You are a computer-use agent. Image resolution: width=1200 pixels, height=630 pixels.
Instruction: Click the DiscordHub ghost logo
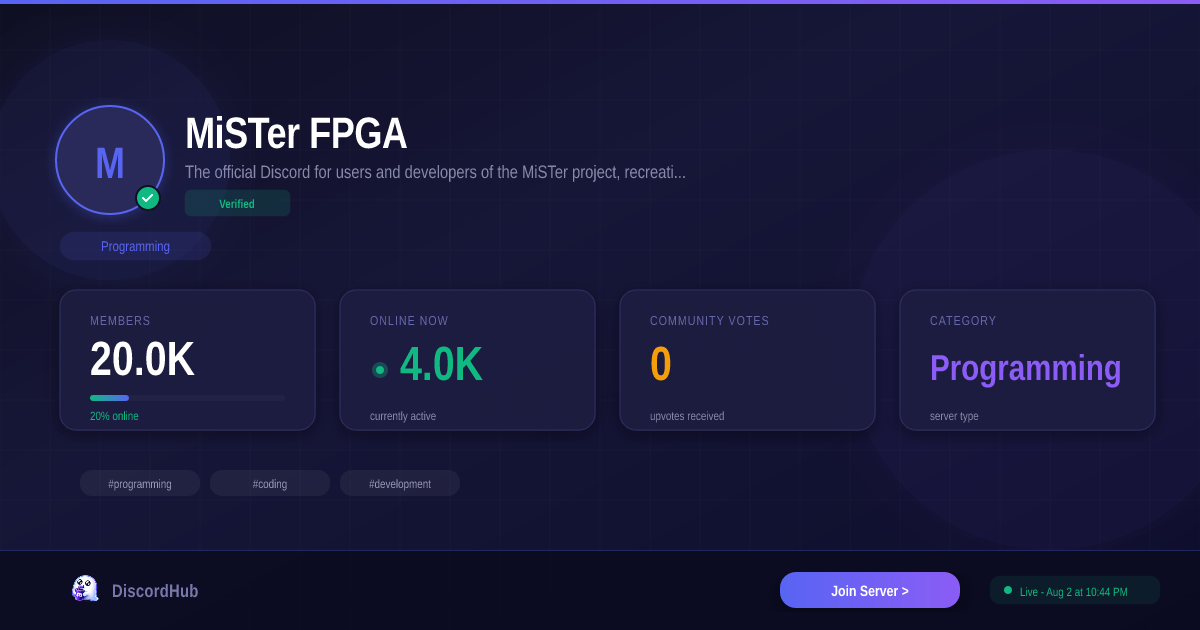pyautogui.click(x=85, y=589)
